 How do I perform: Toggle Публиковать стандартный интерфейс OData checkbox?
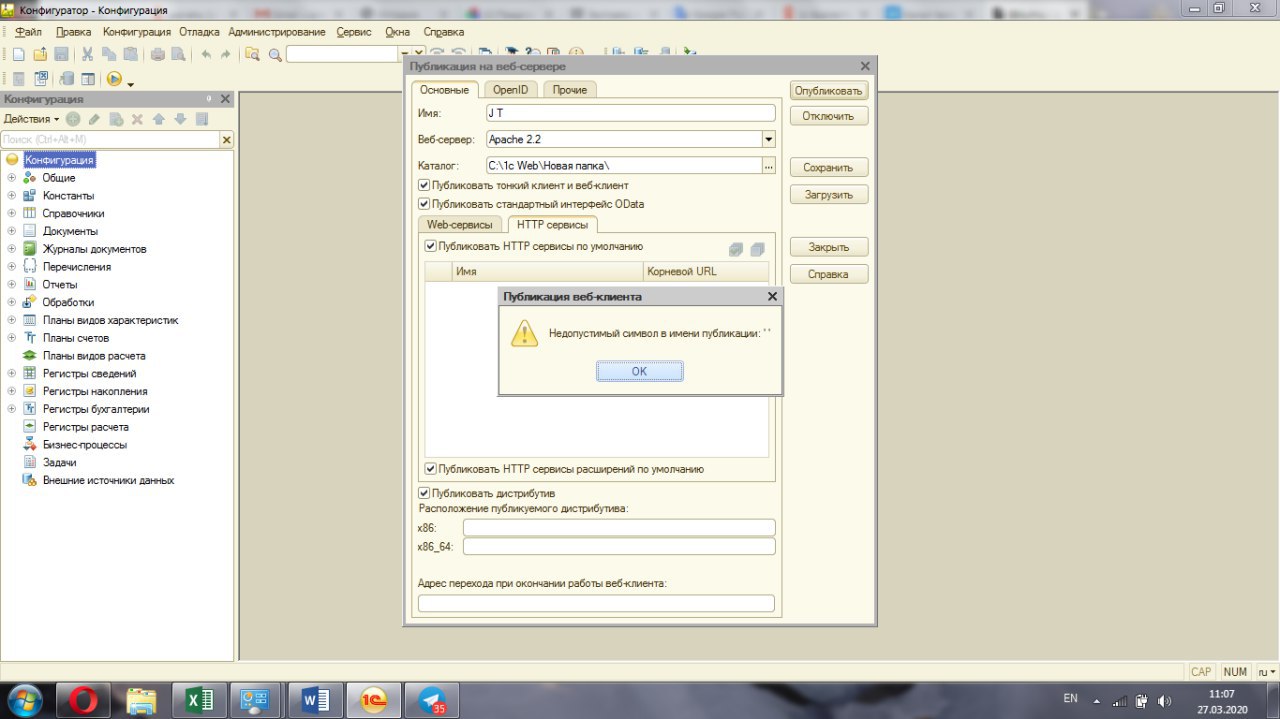point(425,204)
